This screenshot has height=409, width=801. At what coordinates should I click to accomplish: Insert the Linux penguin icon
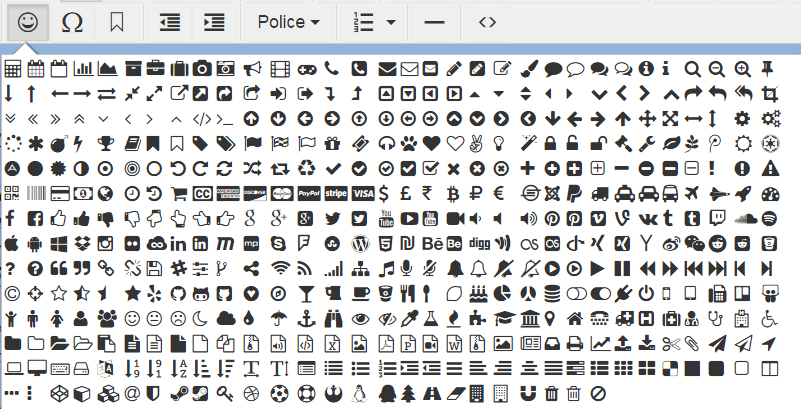360,393
